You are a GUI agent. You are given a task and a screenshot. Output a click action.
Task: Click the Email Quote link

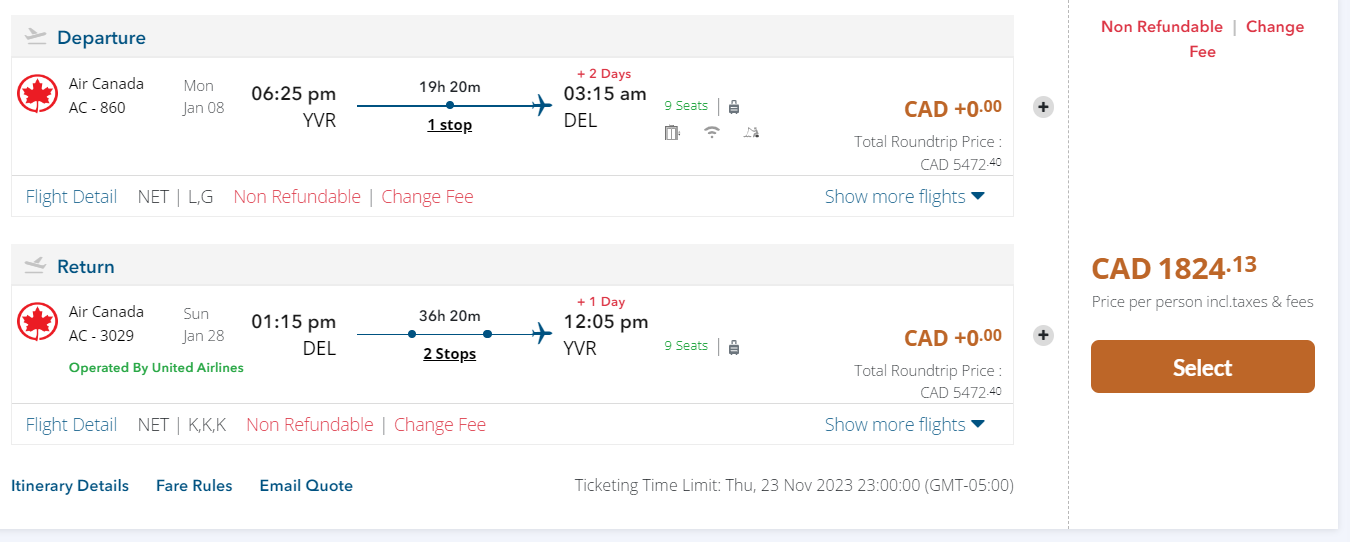coord(306,486)
